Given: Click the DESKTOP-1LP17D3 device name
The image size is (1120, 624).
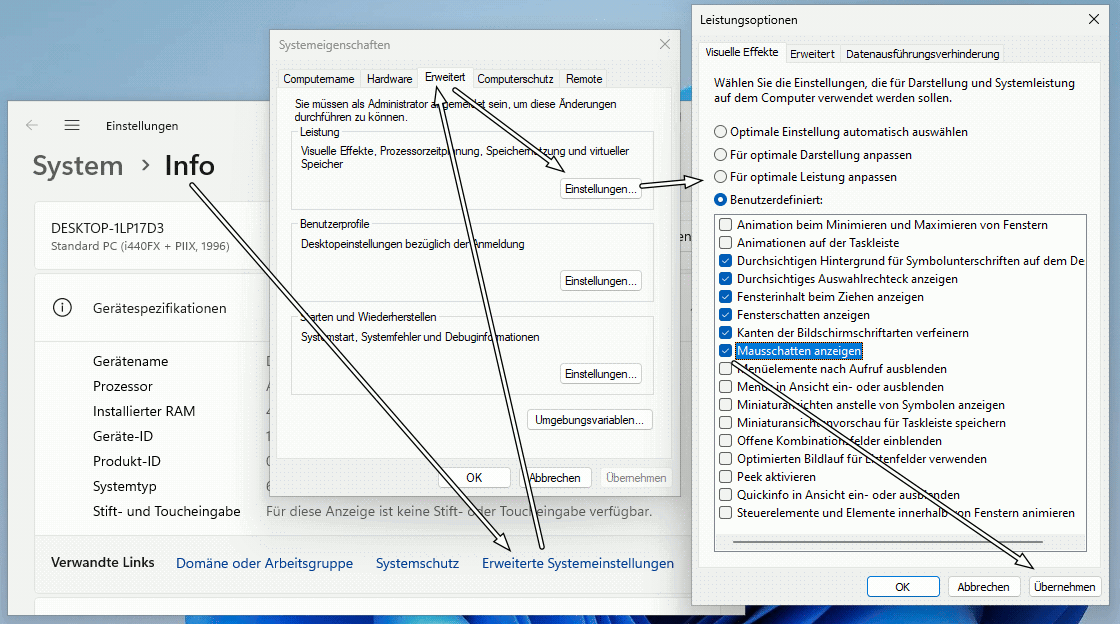Looking at the screenshot, I should 107,228.
